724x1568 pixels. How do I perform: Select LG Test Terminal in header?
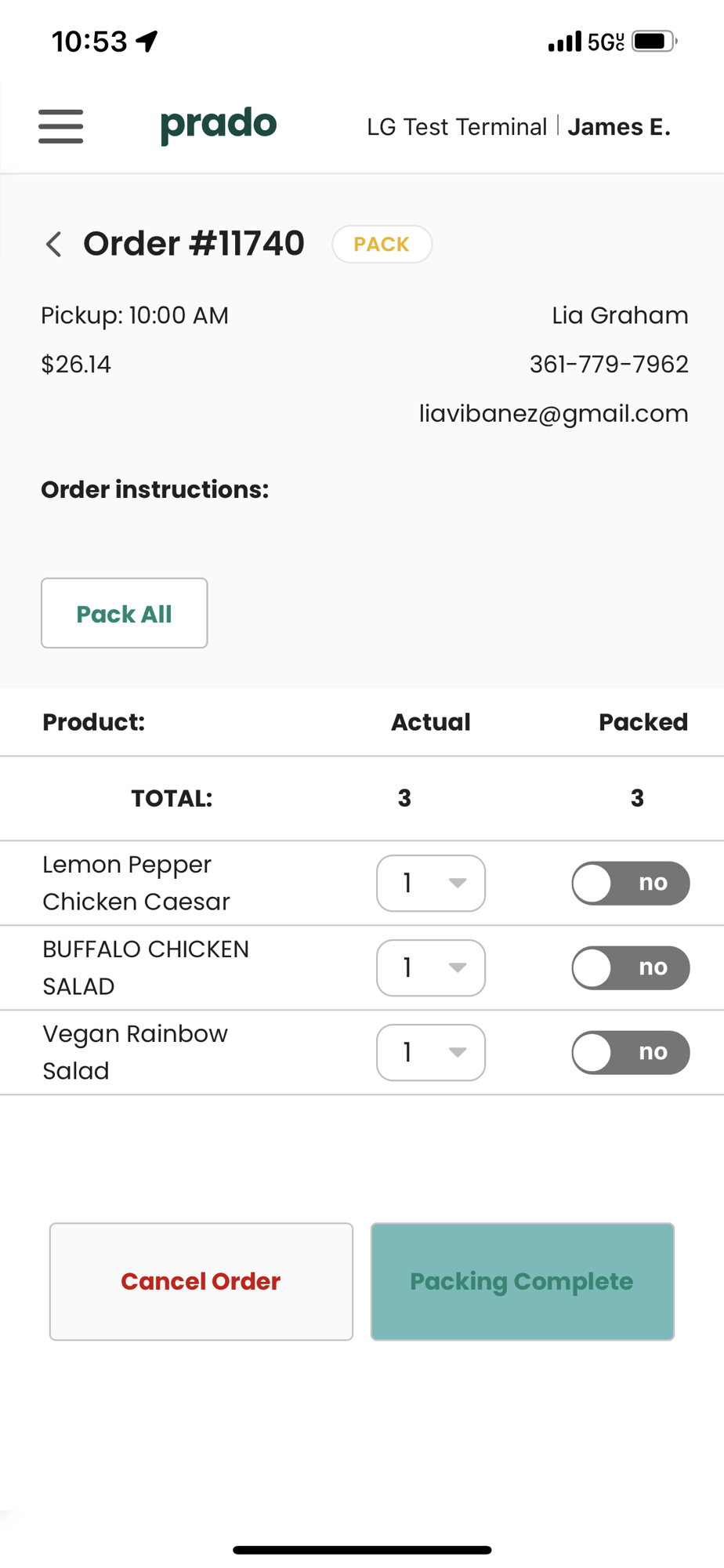point(457,127)
